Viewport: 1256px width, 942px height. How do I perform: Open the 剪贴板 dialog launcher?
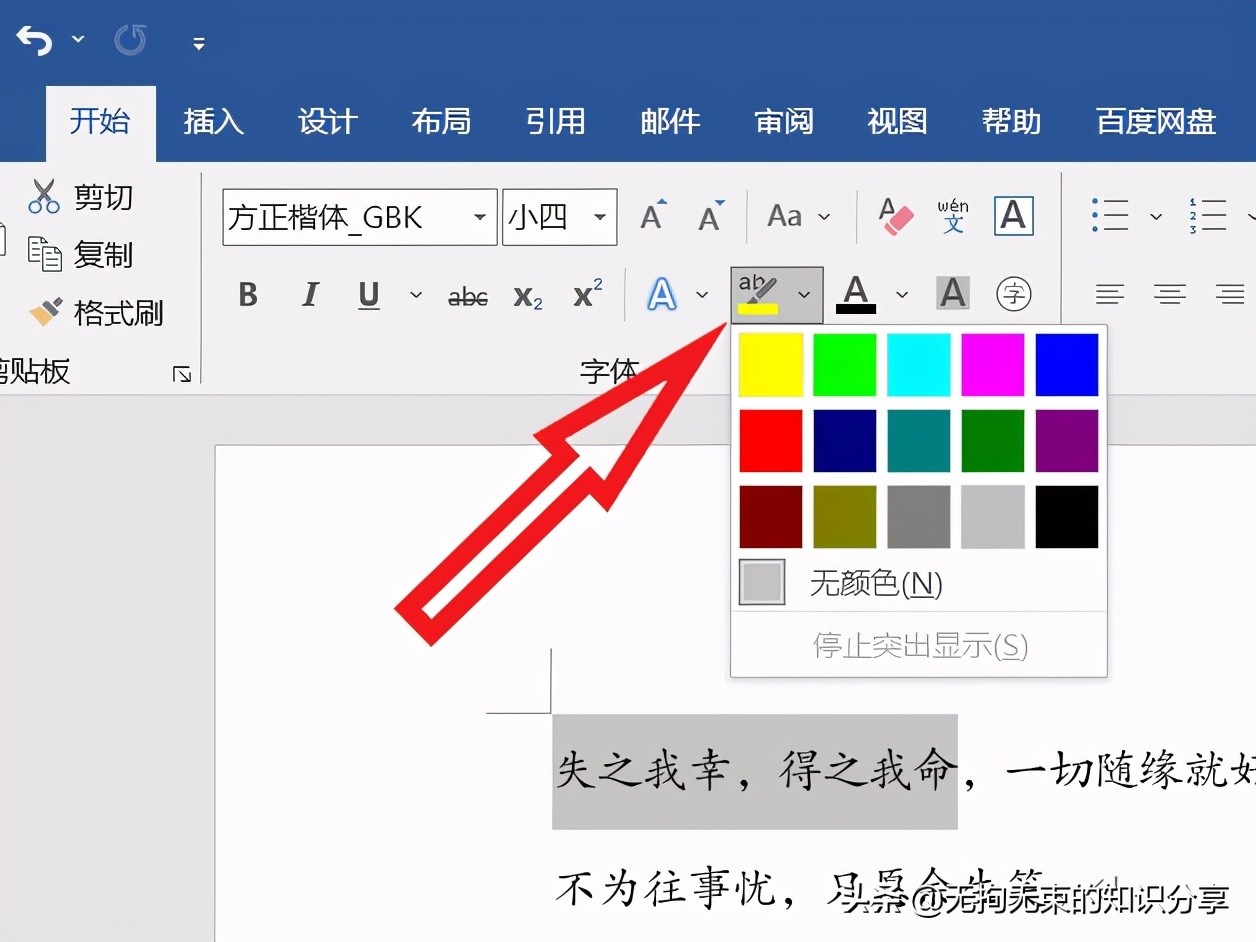[x=182, y=373]
